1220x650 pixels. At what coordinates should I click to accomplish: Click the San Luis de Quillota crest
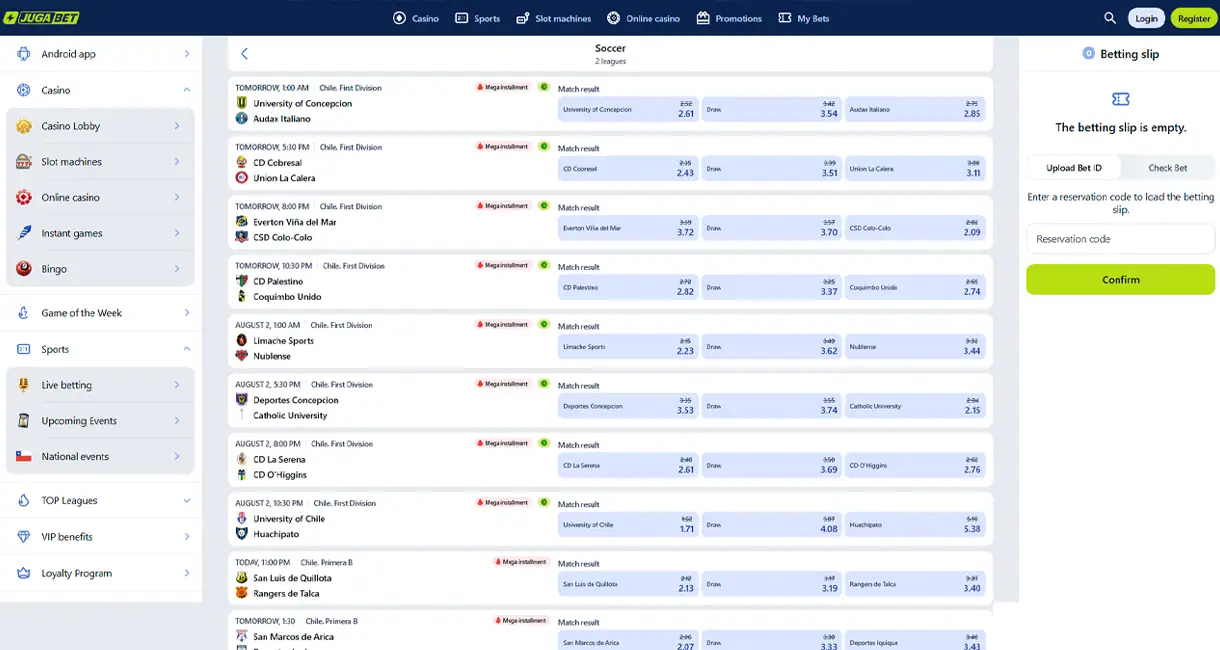241,578
